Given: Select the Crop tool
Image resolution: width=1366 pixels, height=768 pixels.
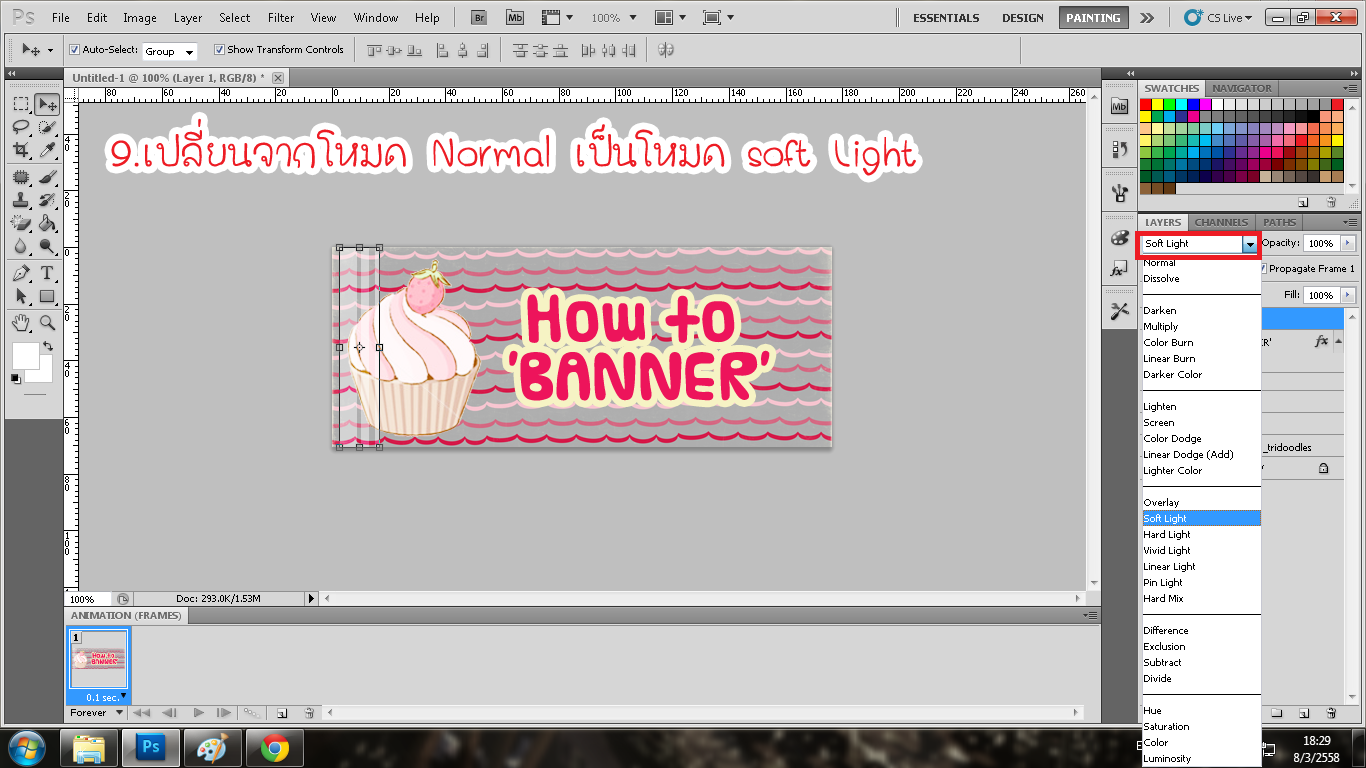Looking at the screenshot, I should 20,150.
